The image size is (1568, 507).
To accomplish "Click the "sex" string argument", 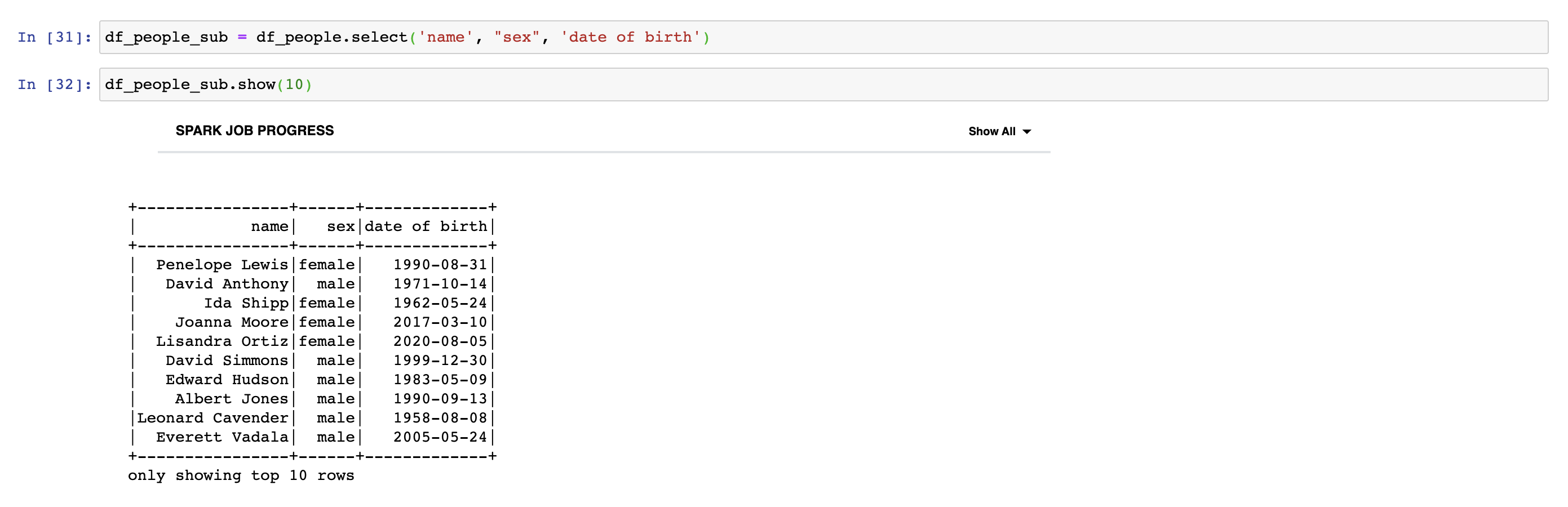I will click(x=517, y=37).
